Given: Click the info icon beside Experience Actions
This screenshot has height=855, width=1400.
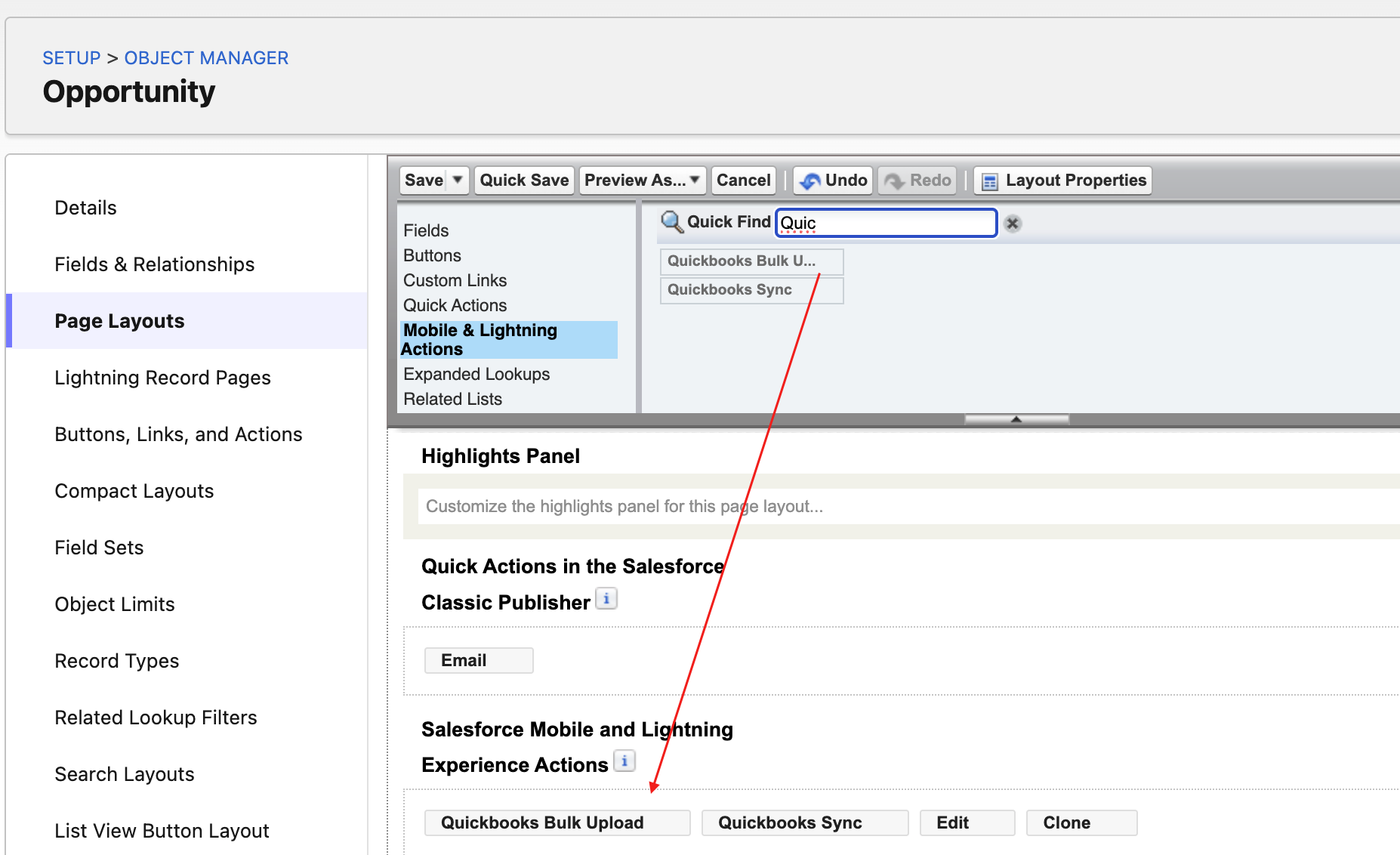Looking at the screenshot, I should pos(624,761).
